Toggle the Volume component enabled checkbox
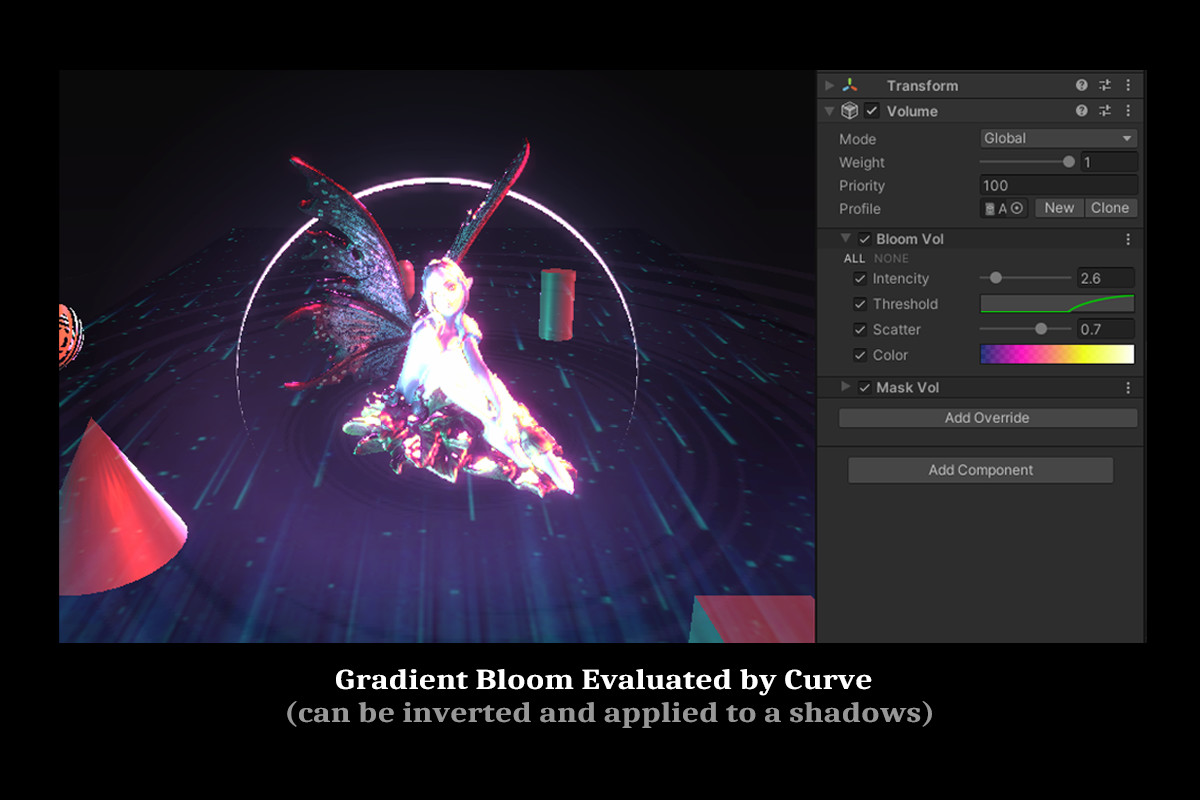This screenshot has width=1200, height=800. click(x=869, y=111)
